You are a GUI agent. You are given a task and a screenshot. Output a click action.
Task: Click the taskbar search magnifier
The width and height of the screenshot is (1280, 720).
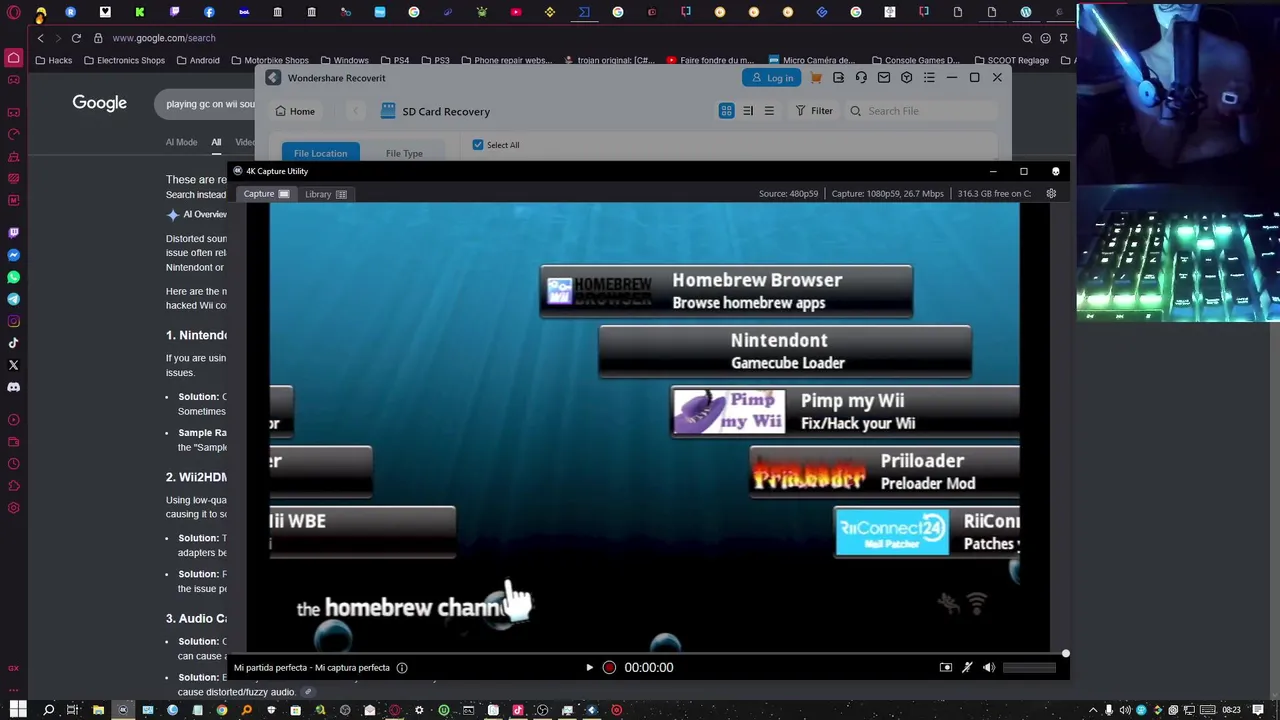point(48,710)
